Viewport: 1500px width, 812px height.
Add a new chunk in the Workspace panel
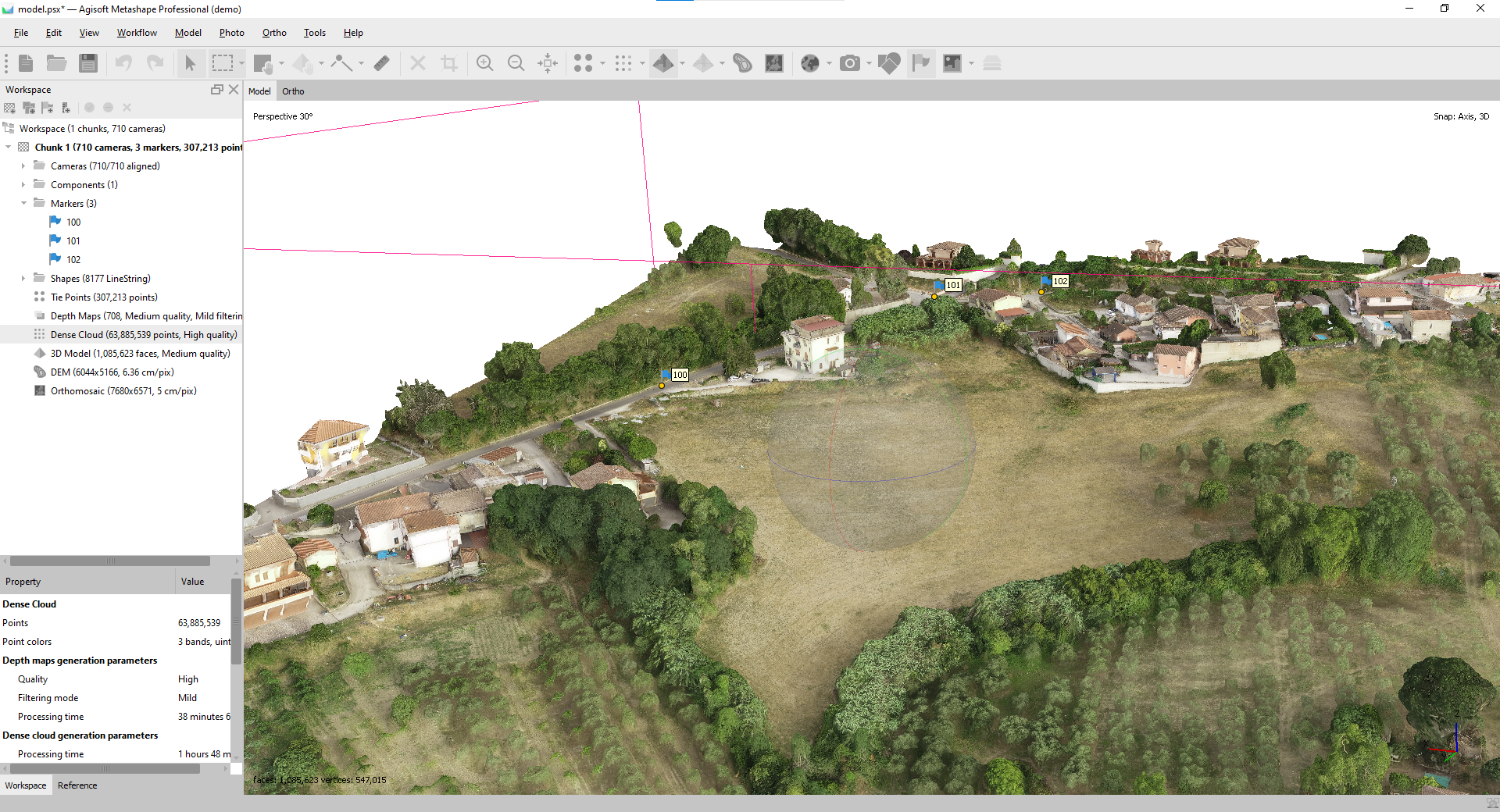[9, 108]
